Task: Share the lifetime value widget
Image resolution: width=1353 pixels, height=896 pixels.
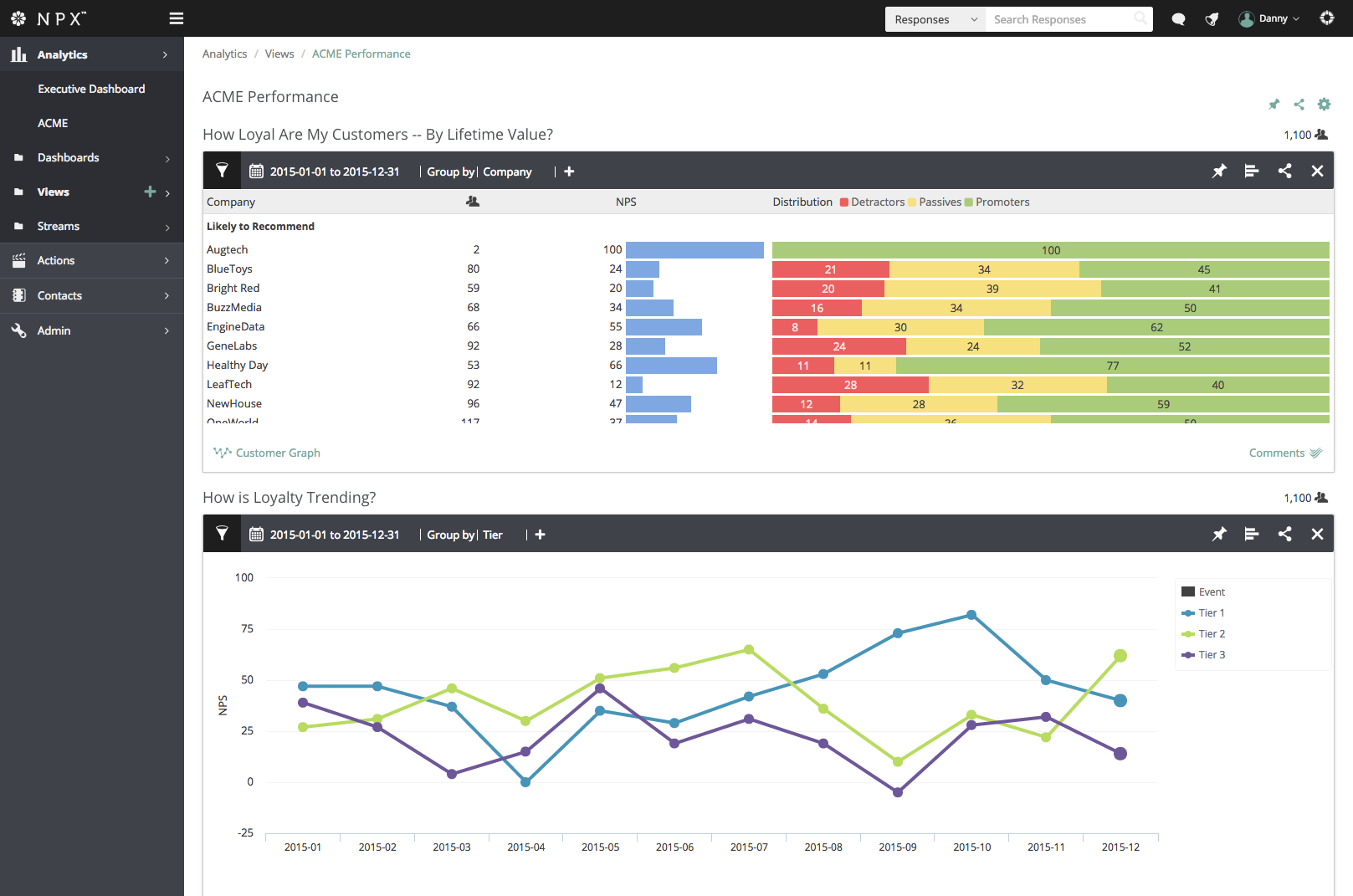Action: [x=1284, y=171]
